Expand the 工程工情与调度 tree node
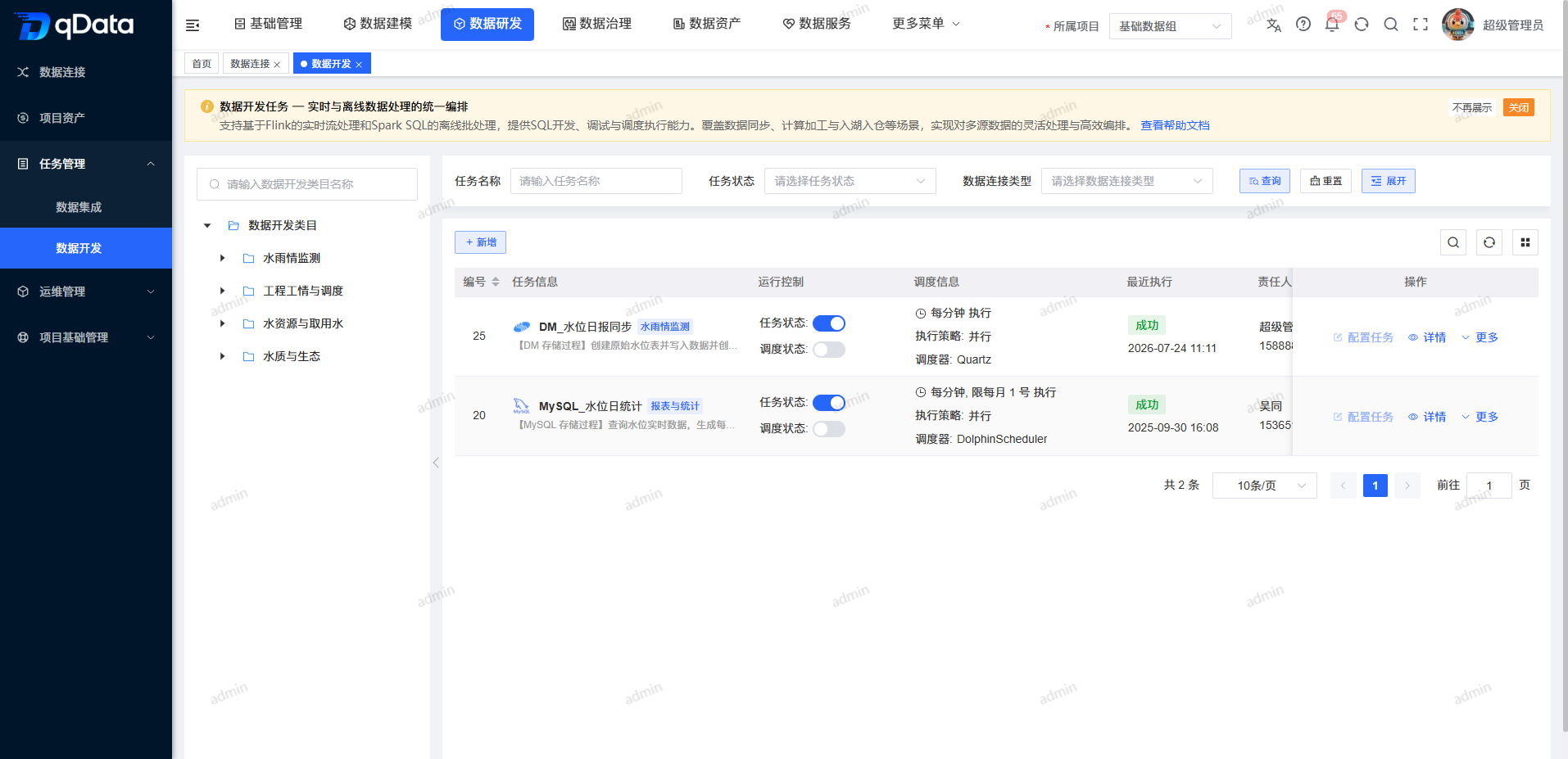Image resolution: width=1568 pixels, height=759 pixels. (222, 291)
